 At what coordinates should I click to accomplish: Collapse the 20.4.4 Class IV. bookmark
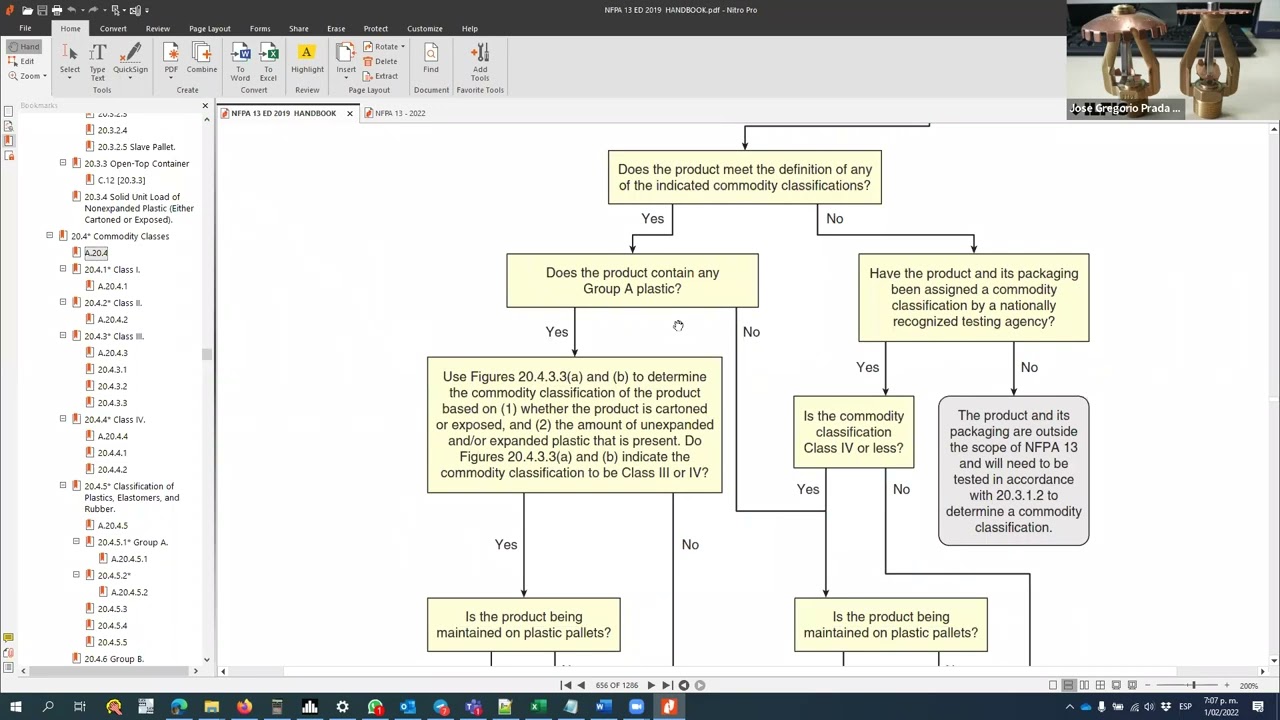point(63,419)
